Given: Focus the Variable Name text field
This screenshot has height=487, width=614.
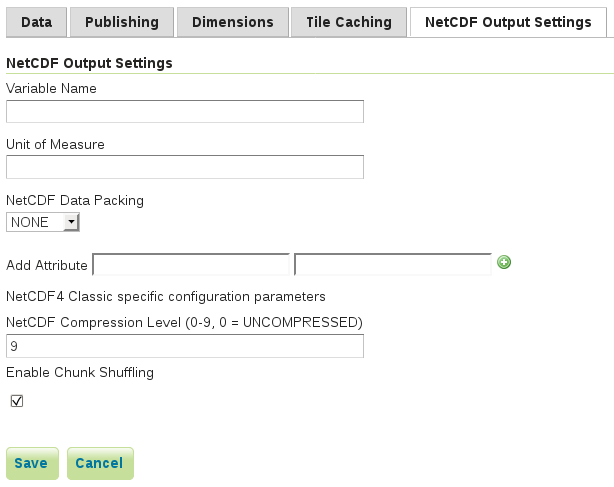Looking at the screenshot, I should (x=185, y=111).
